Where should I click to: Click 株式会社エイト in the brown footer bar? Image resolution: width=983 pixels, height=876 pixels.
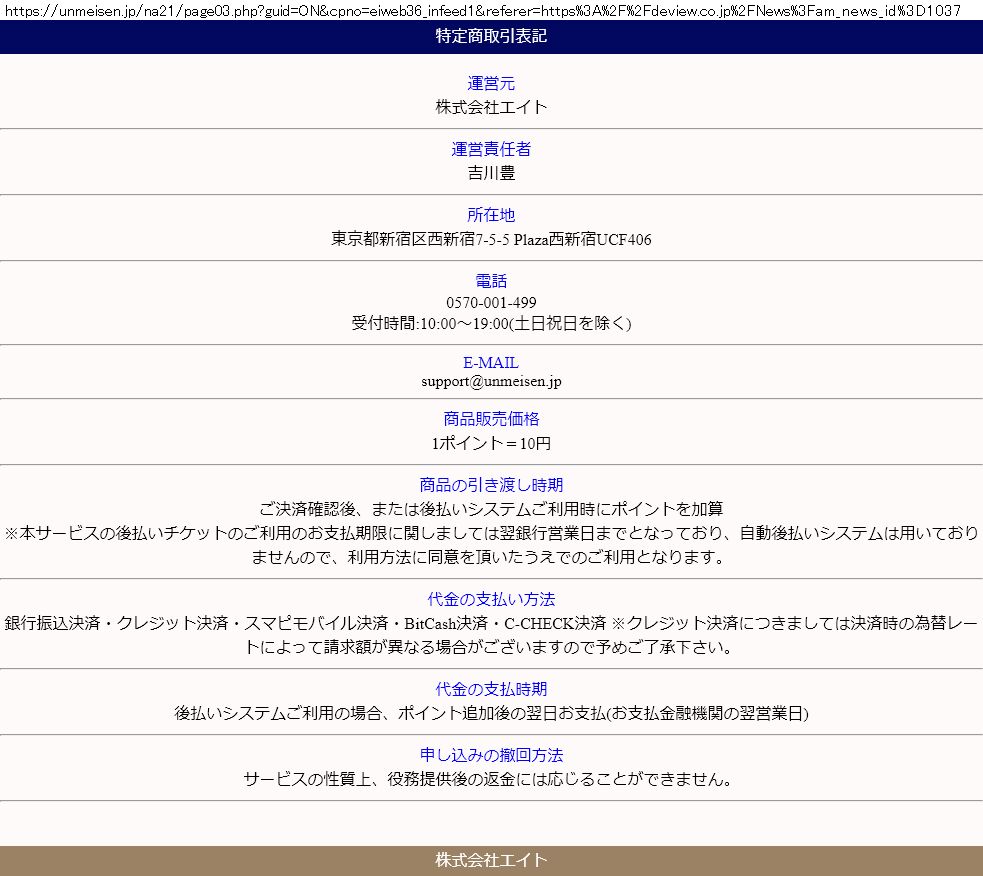click(491, 860)
